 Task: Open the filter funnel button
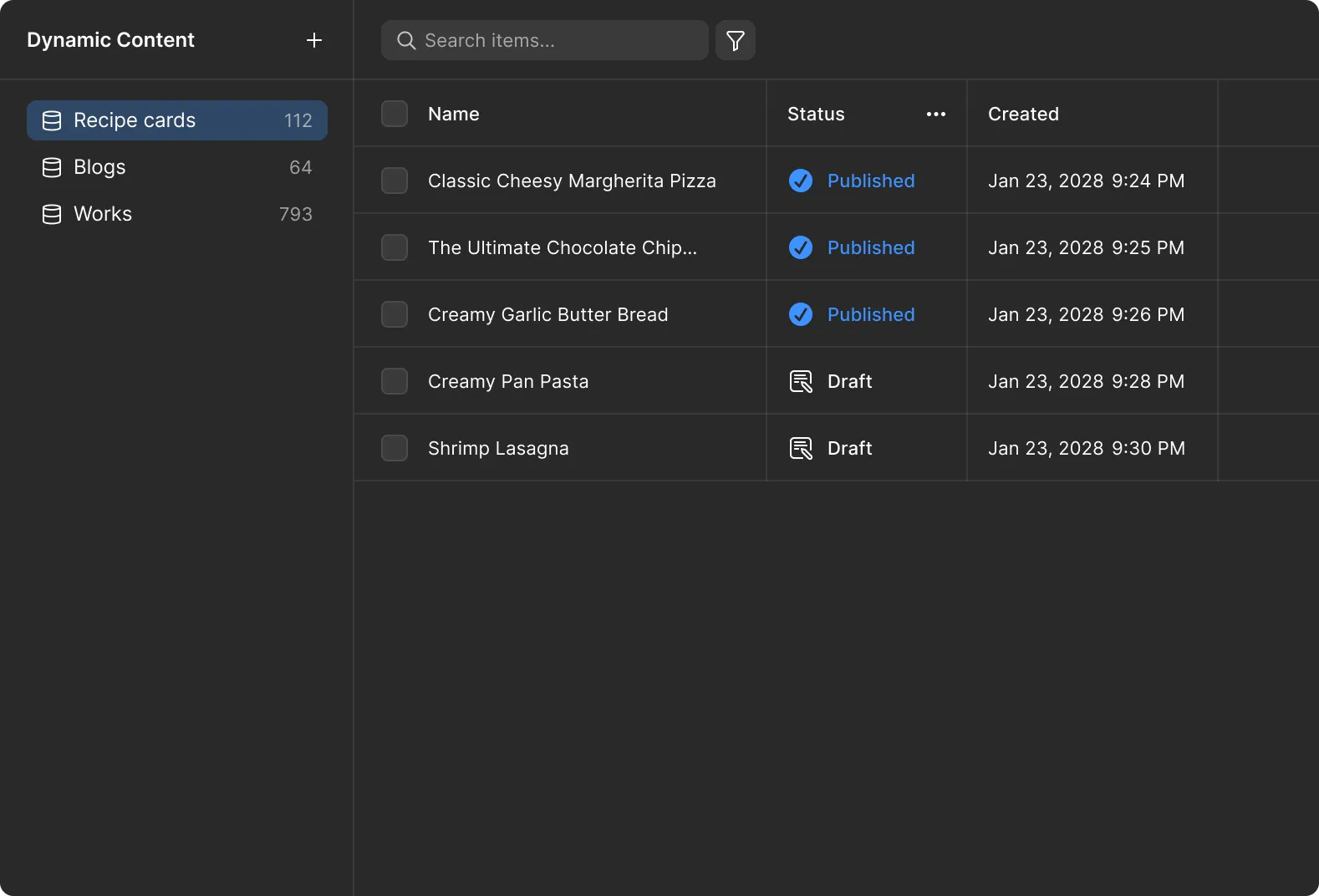pyautogui.click(x=736, y=40)
